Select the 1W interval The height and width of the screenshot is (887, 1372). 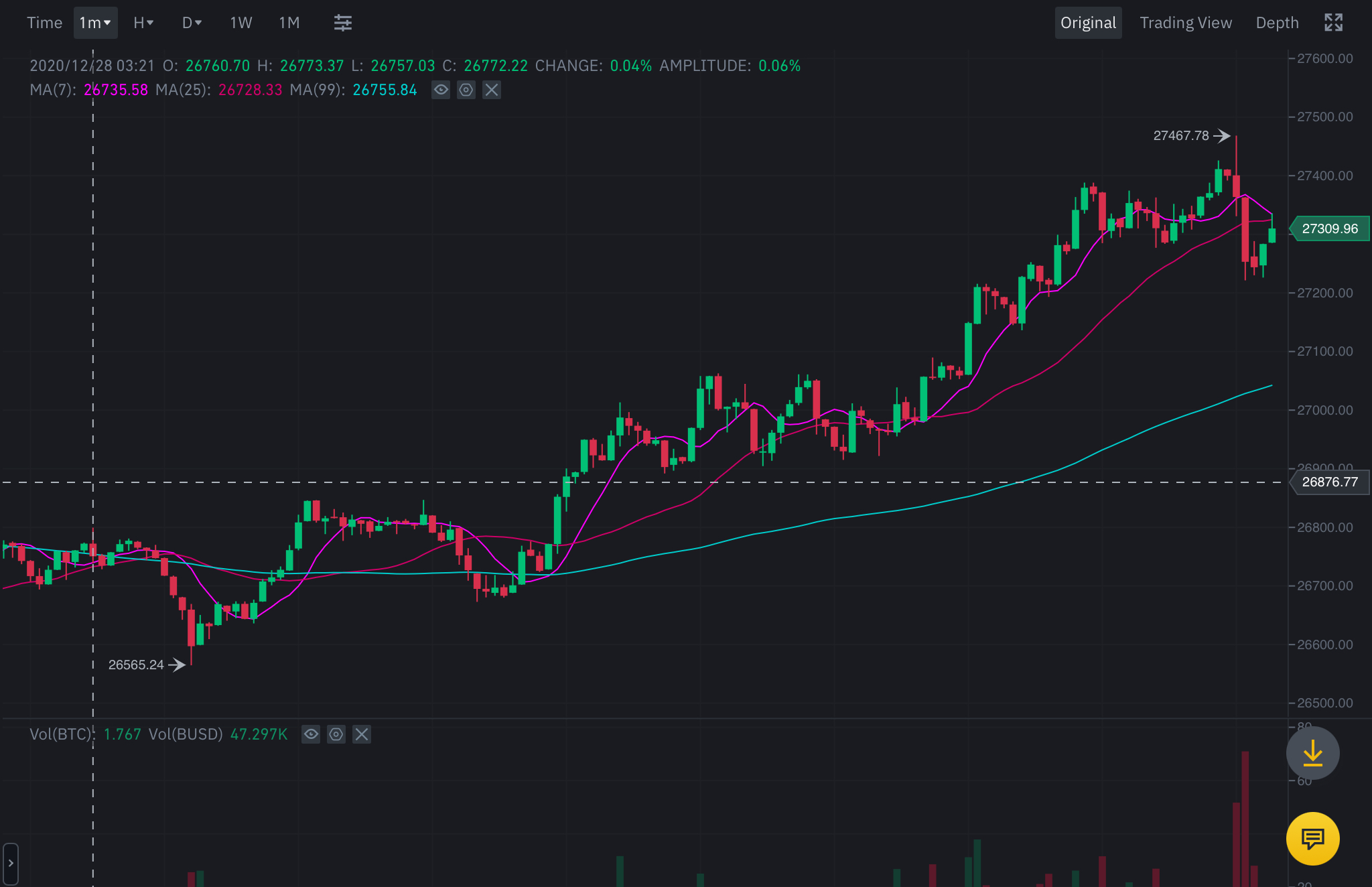tap(241, 23)
